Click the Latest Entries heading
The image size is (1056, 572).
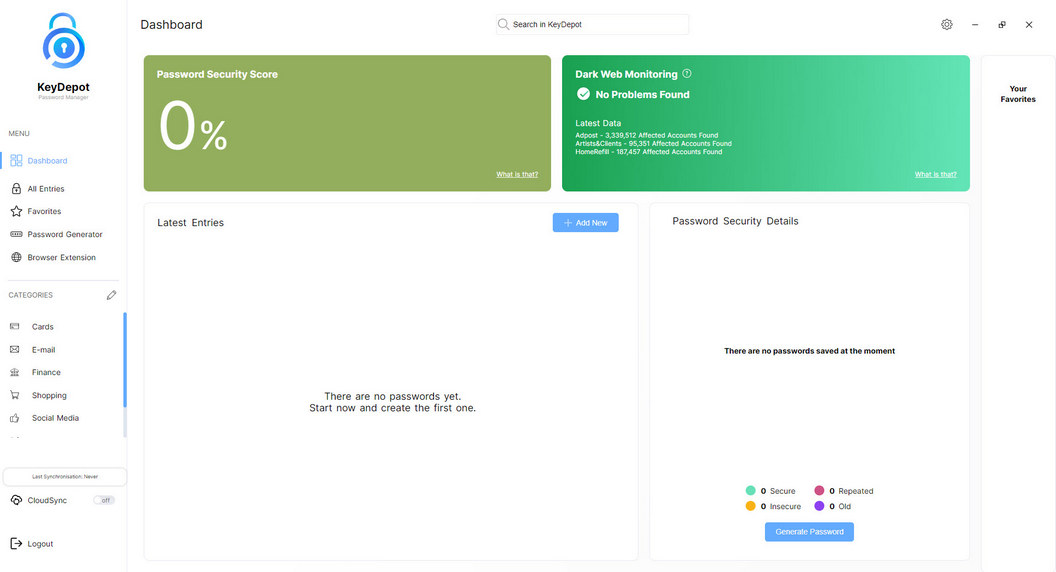[191, 222]
